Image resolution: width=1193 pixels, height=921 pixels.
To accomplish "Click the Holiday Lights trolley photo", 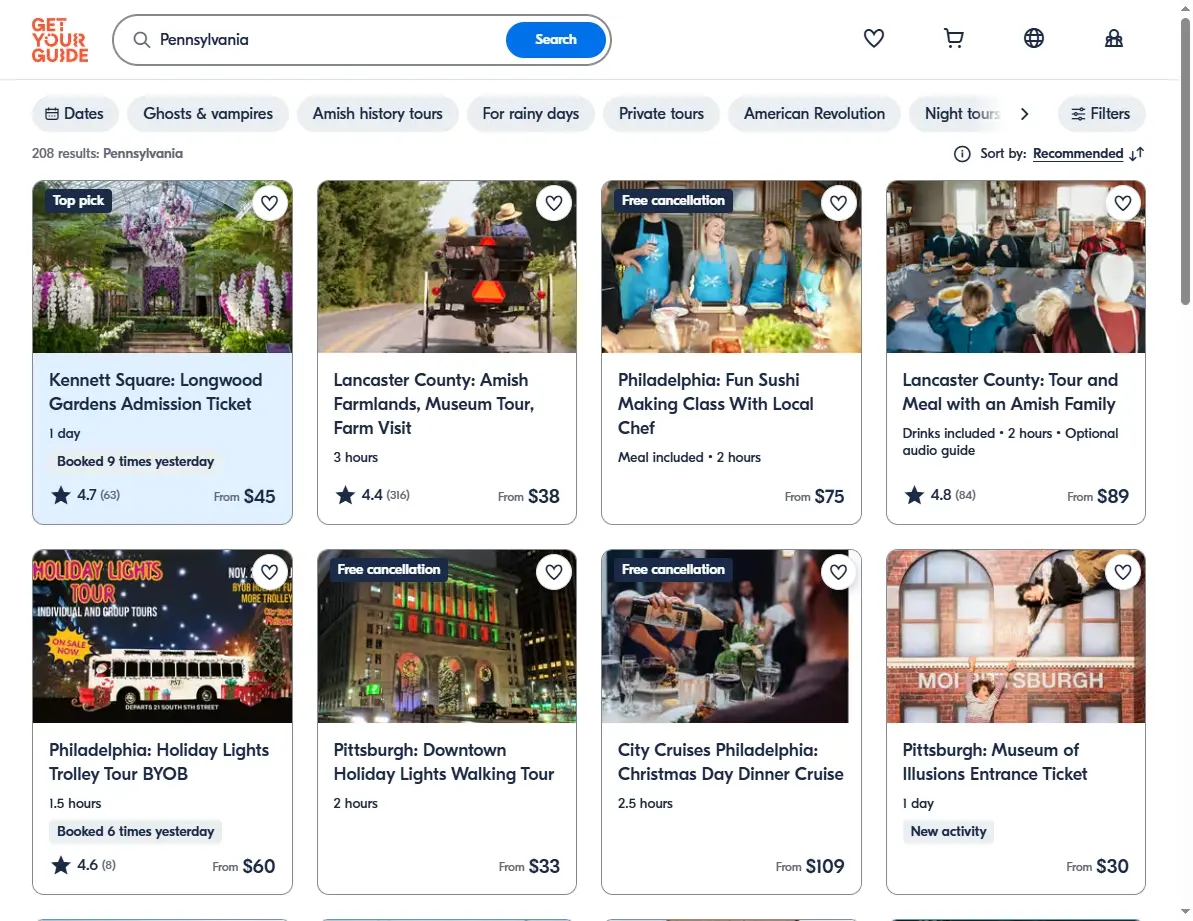I will (162, 637).
